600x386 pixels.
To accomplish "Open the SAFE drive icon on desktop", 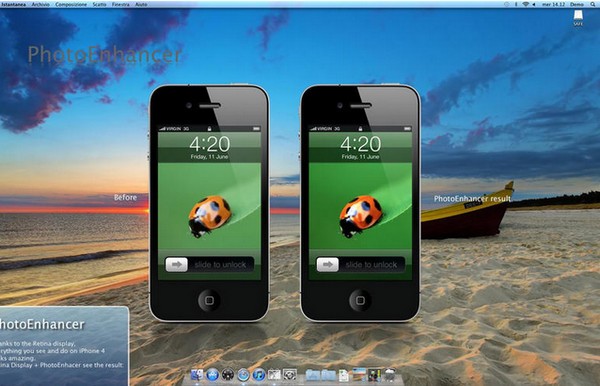I will pos(578,18).
